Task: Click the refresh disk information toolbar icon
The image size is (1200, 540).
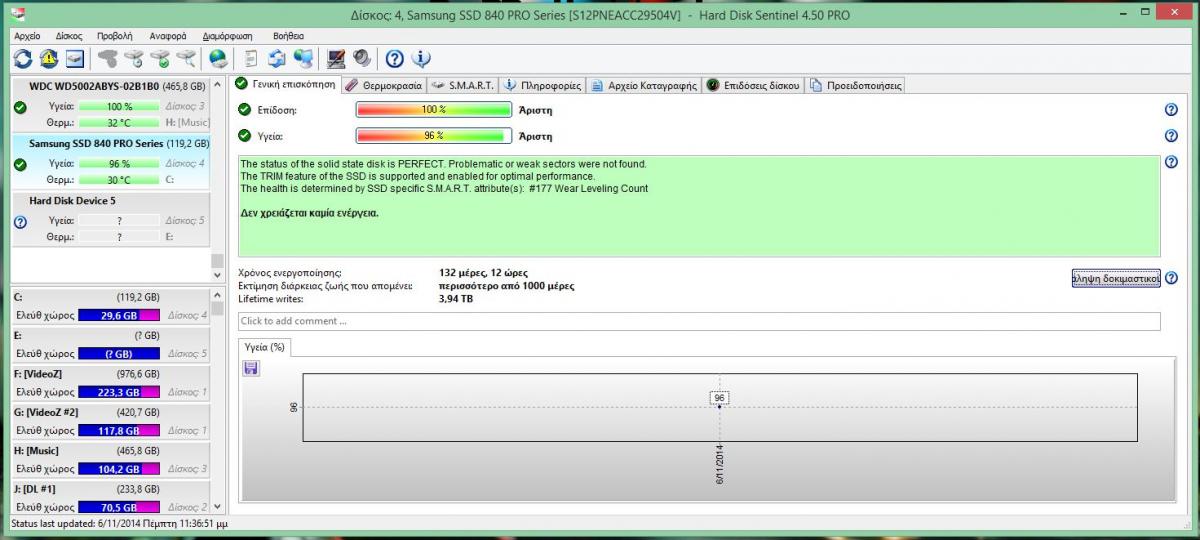Action: 23,58
